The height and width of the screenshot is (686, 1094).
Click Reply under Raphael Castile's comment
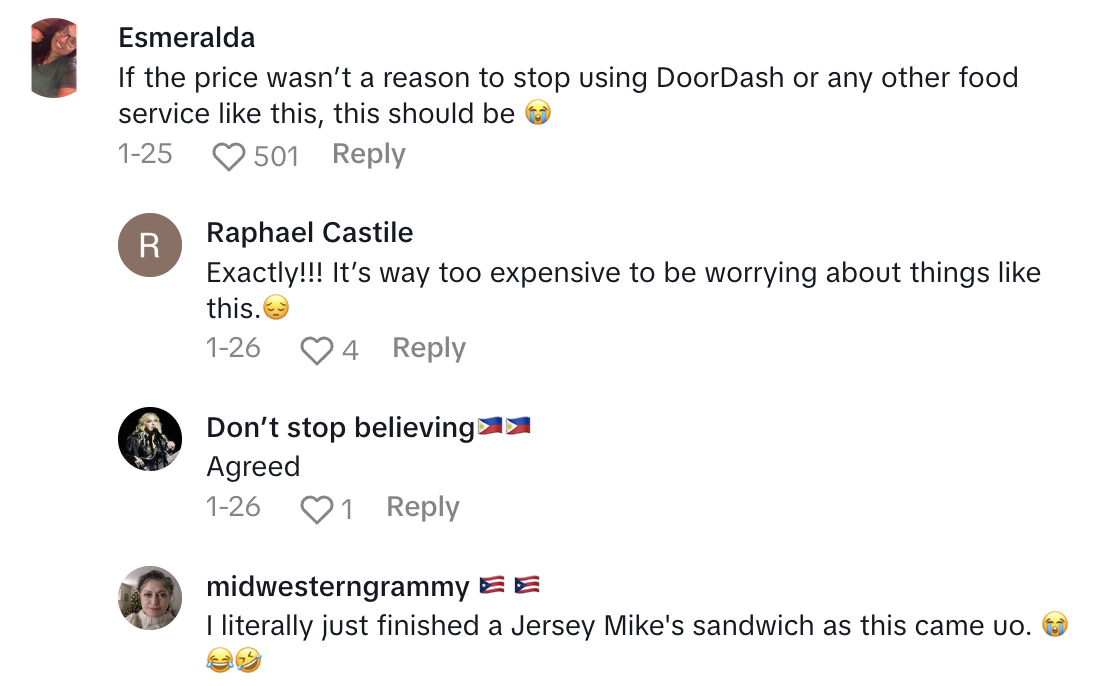point(428,348)
